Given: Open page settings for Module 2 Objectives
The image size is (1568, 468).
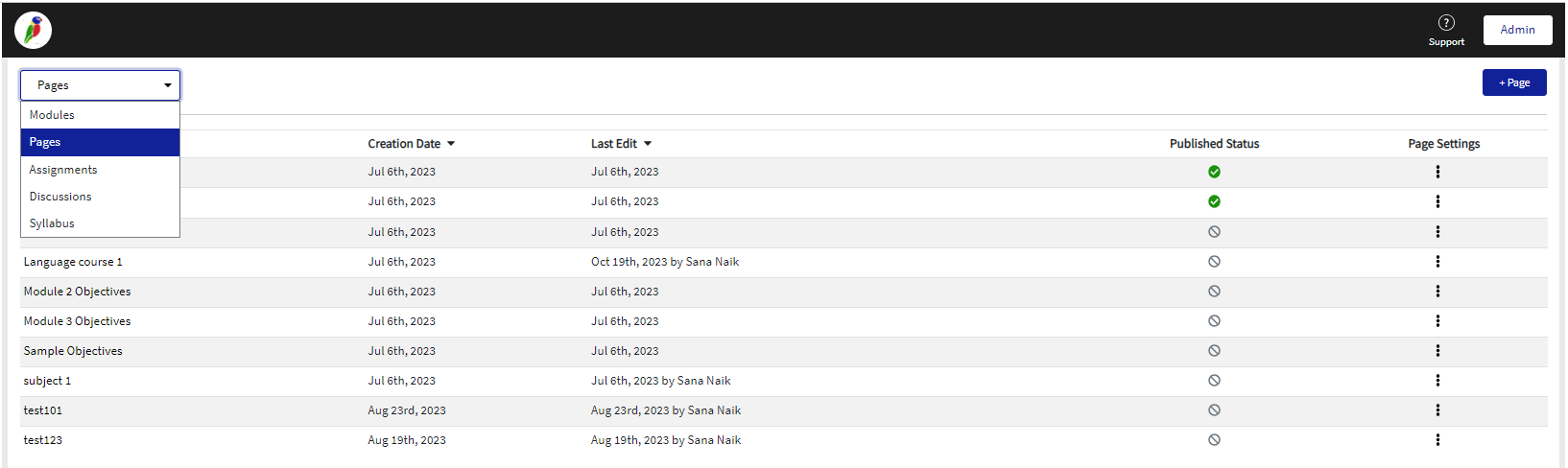Looking at the screenshot, I should pos(1437,291).
